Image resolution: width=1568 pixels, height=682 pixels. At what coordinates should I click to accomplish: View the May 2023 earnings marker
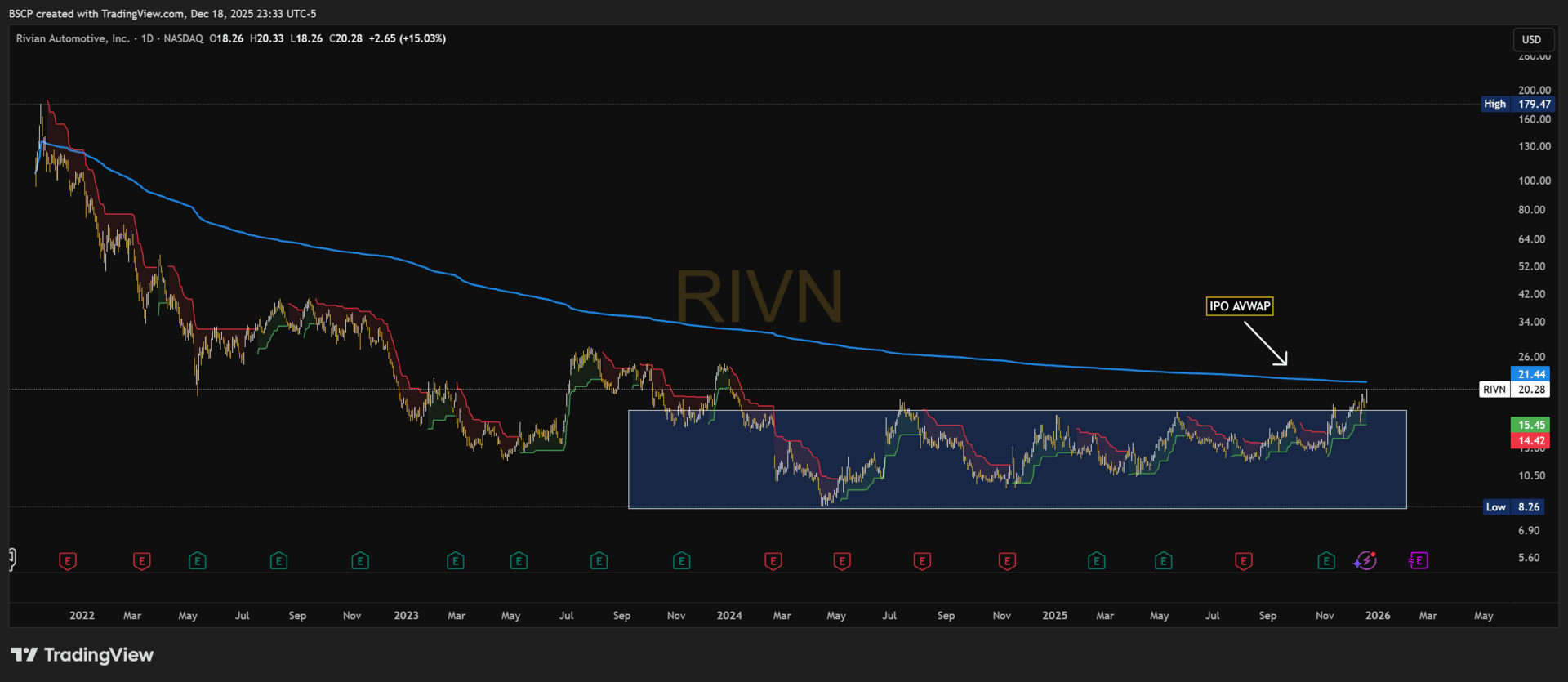(x=519, y=561)
